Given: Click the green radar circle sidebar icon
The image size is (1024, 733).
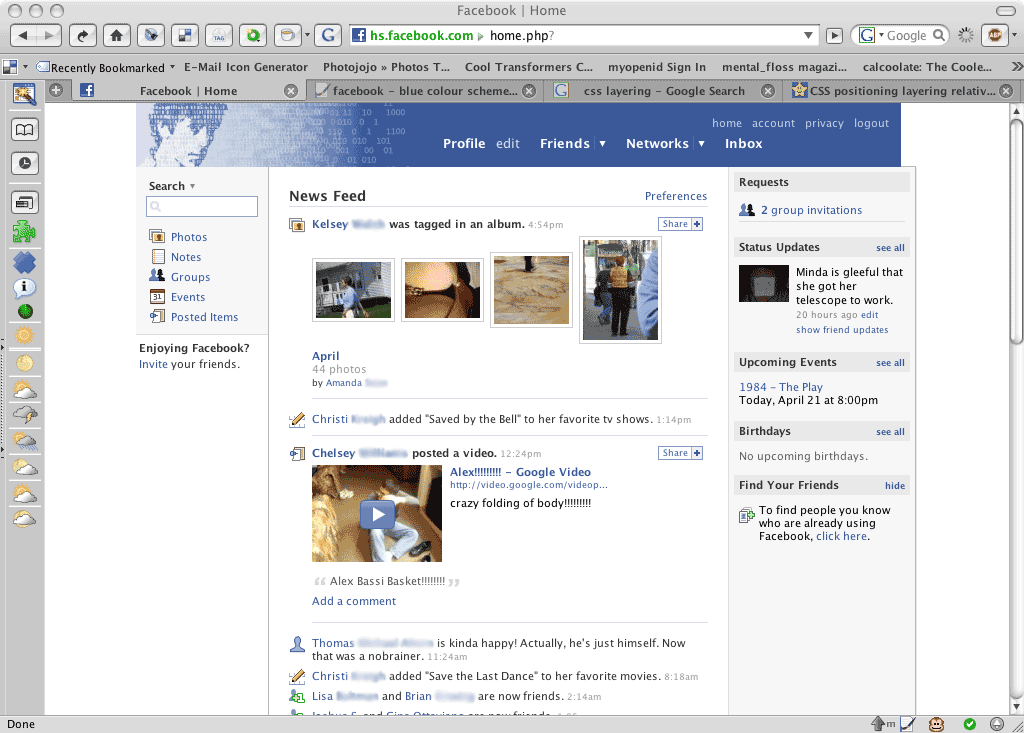Looking at the screenshot, I should (x=25, y=312).
